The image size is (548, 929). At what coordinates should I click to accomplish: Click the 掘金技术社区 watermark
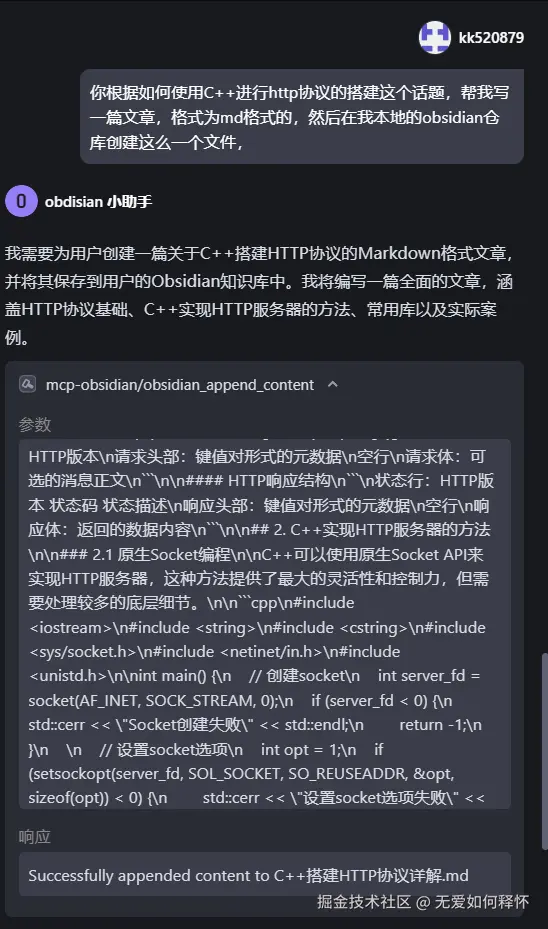[364, 902]
